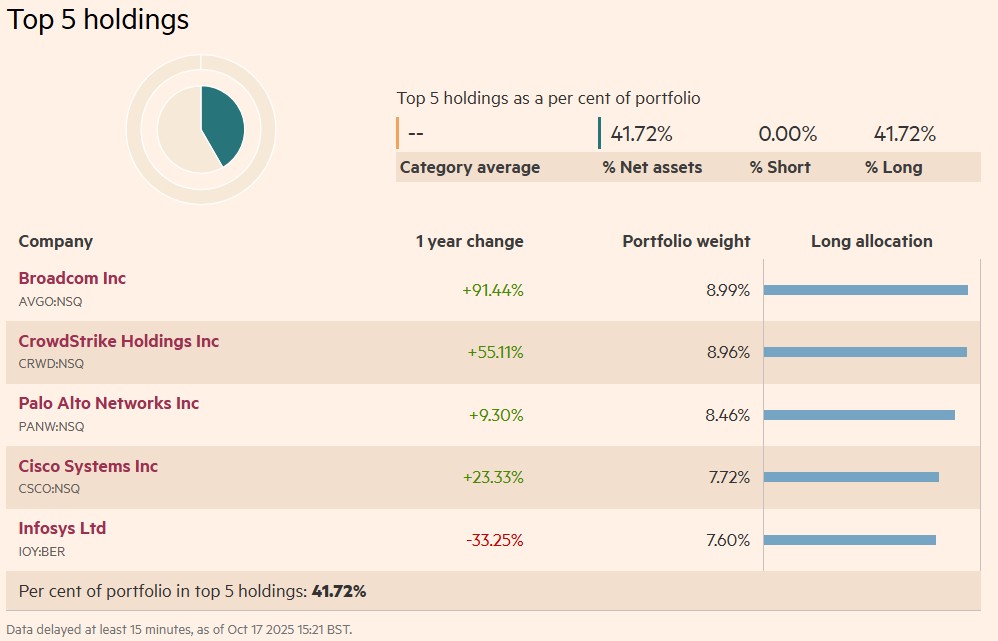Viewport: 998px width, 641px height.
Task: Open the Infosys Ltd company link
Action: (62, 528)
